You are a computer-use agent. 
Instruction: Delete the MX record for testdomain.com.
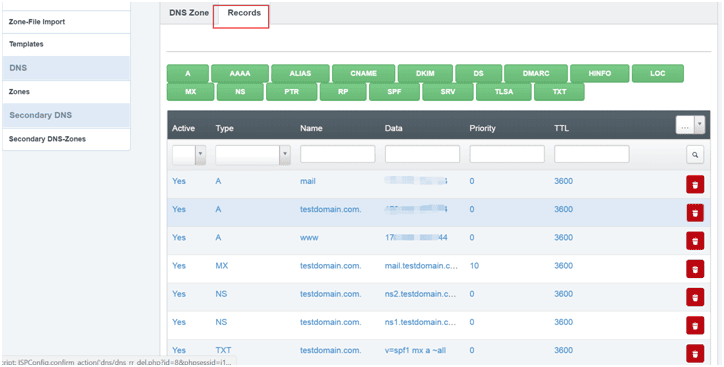click(x=695, y=269)
